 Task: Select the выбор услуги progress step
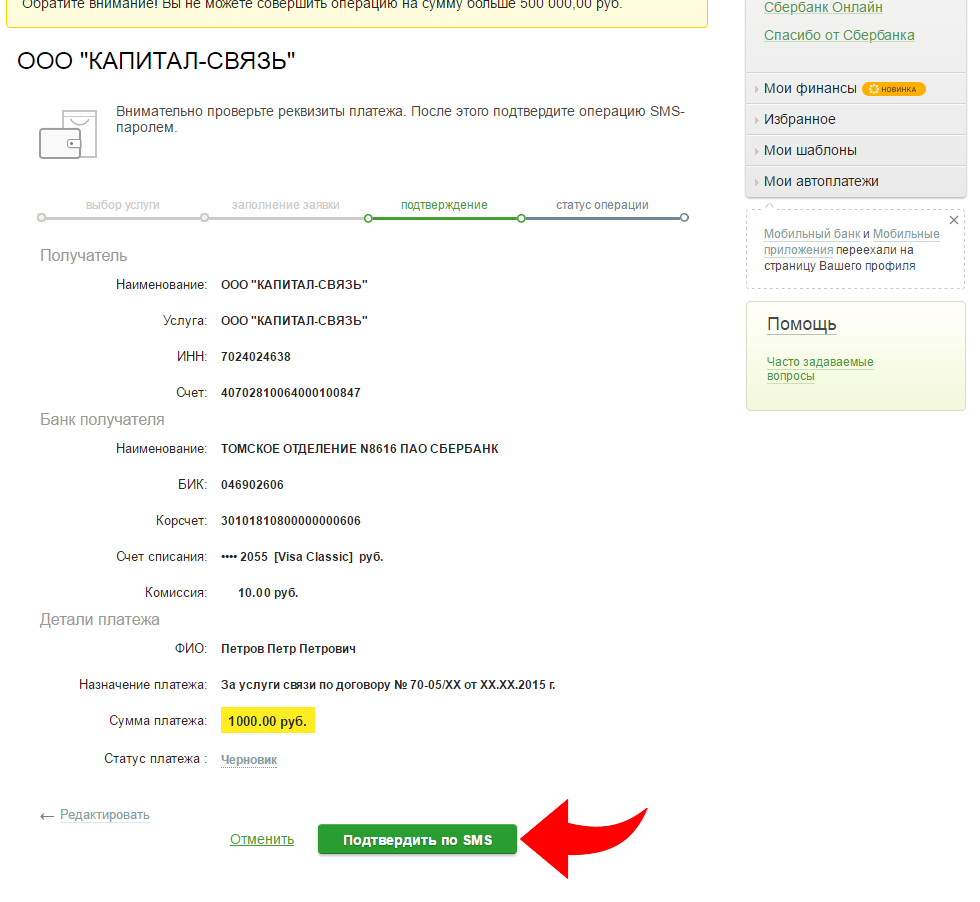click(x=122, y=205)
